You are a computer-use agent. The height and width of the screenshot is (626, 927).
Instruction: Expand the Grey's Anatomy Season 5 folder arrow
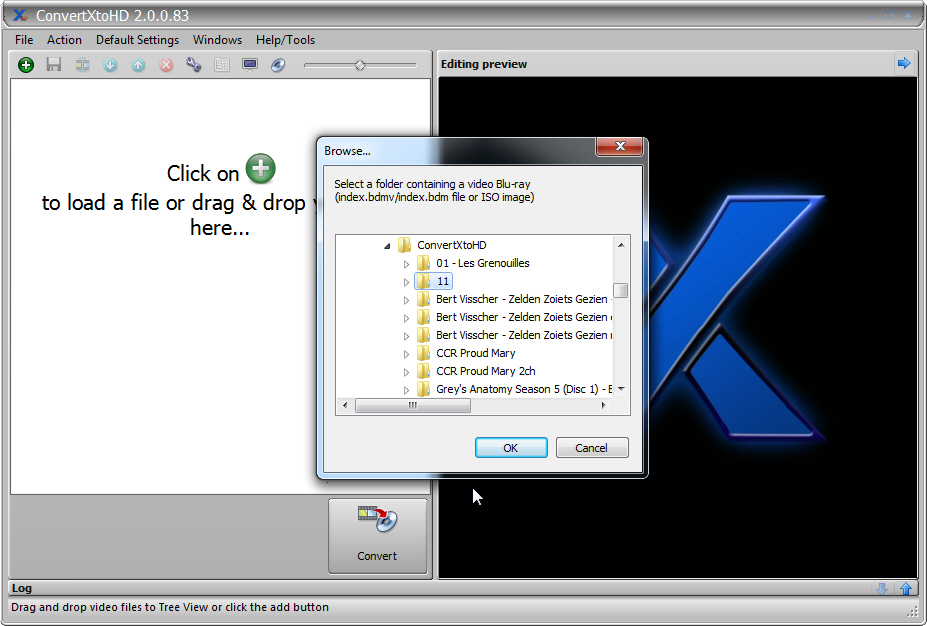tap(406, 390)
